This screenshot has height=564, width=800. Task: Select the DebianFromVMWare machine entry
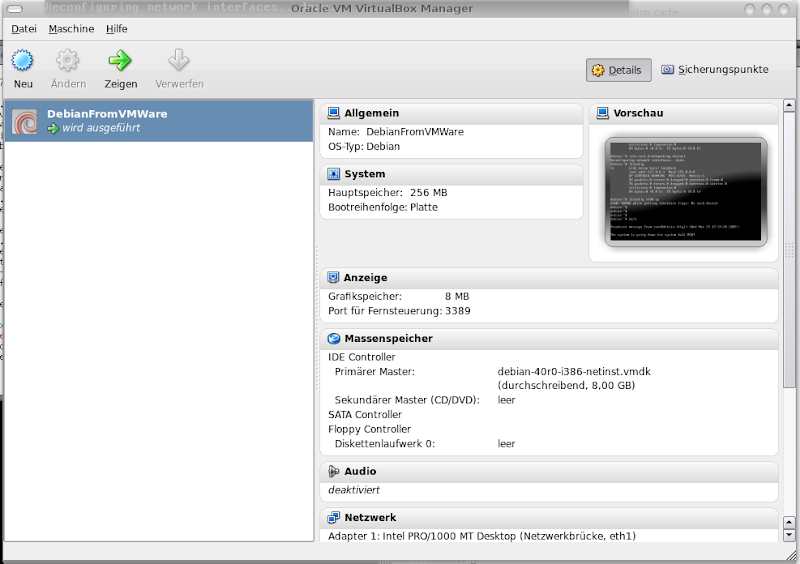pos(159,121)
